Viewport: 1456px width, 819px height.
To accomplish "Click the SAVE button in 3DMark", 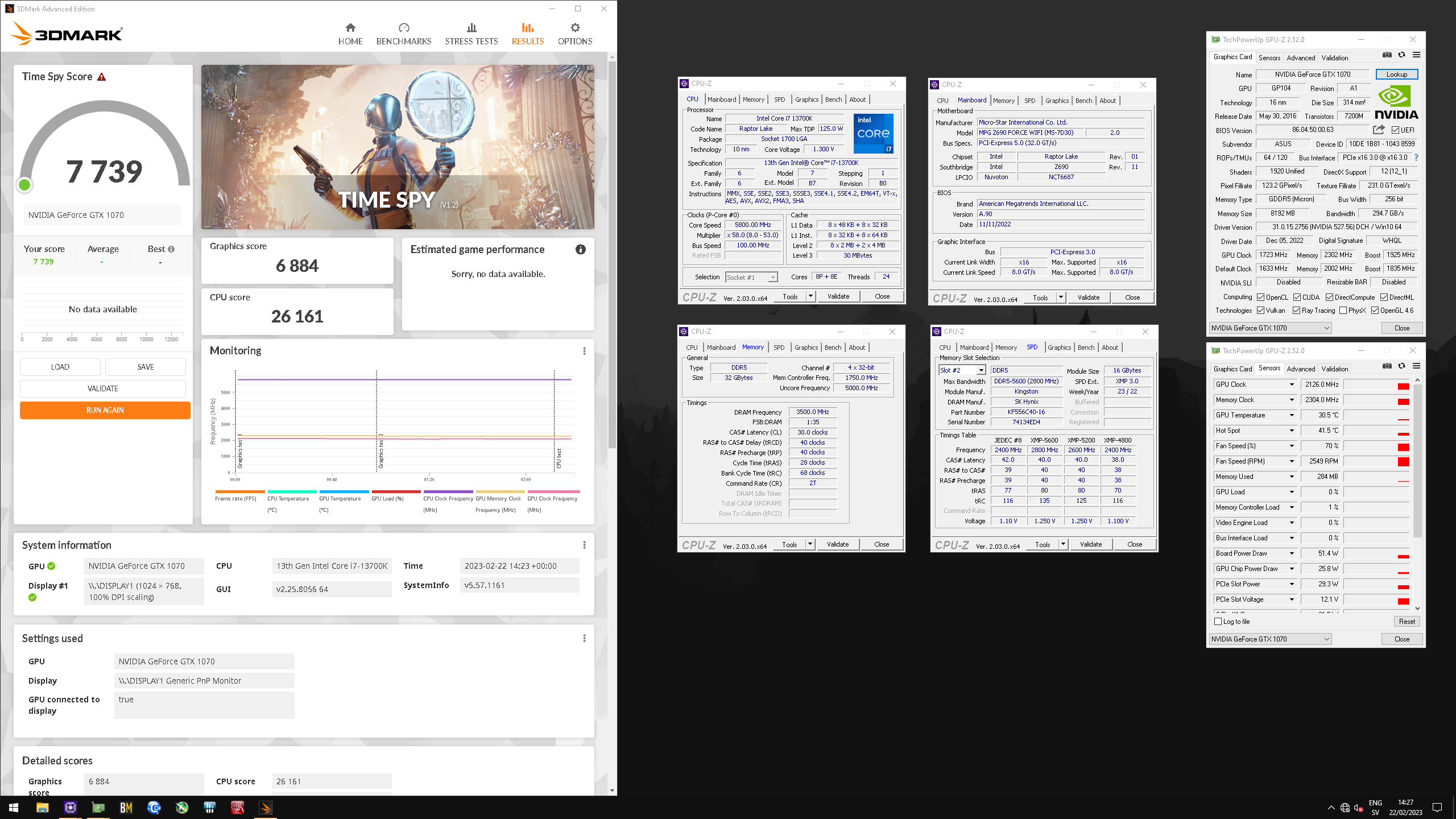I will pos(146,367).
